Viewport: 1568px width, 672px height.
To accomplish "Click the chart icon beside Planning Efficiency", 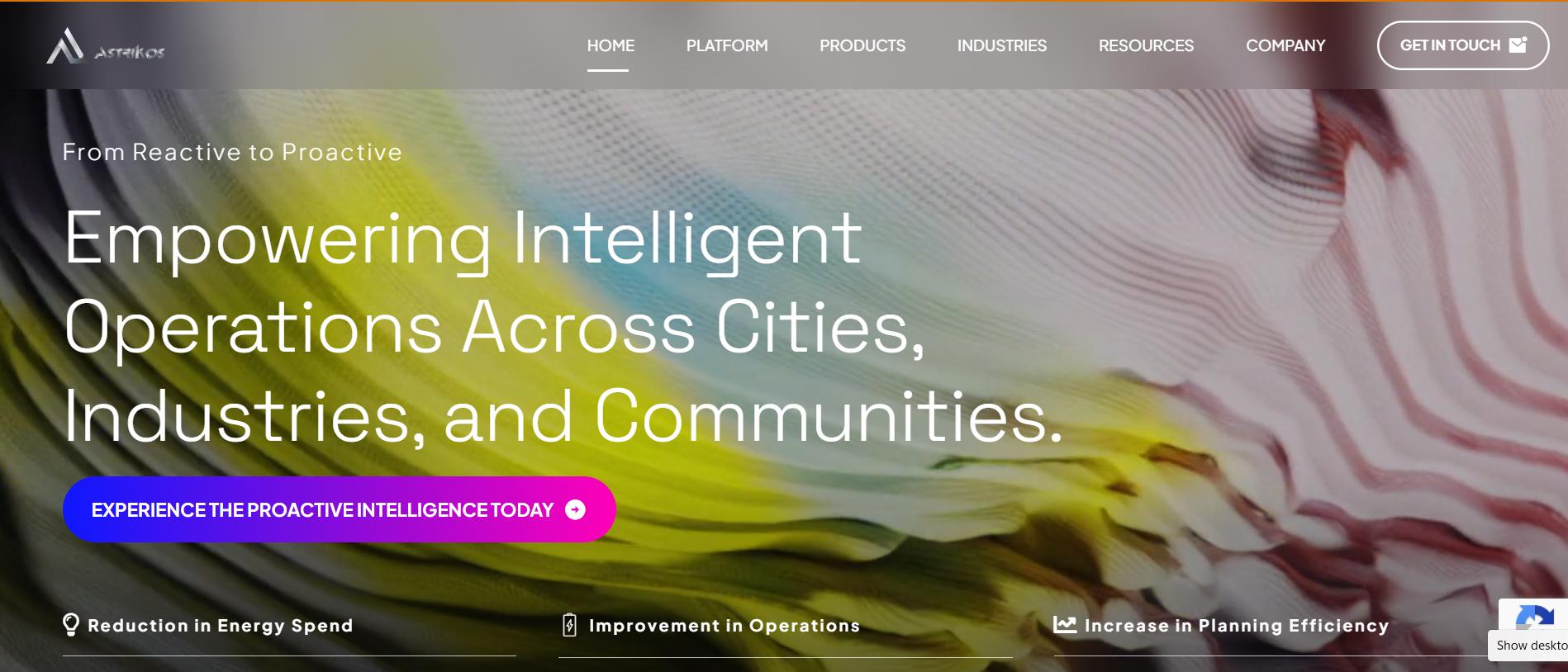I will click(x=1064, y=624).
